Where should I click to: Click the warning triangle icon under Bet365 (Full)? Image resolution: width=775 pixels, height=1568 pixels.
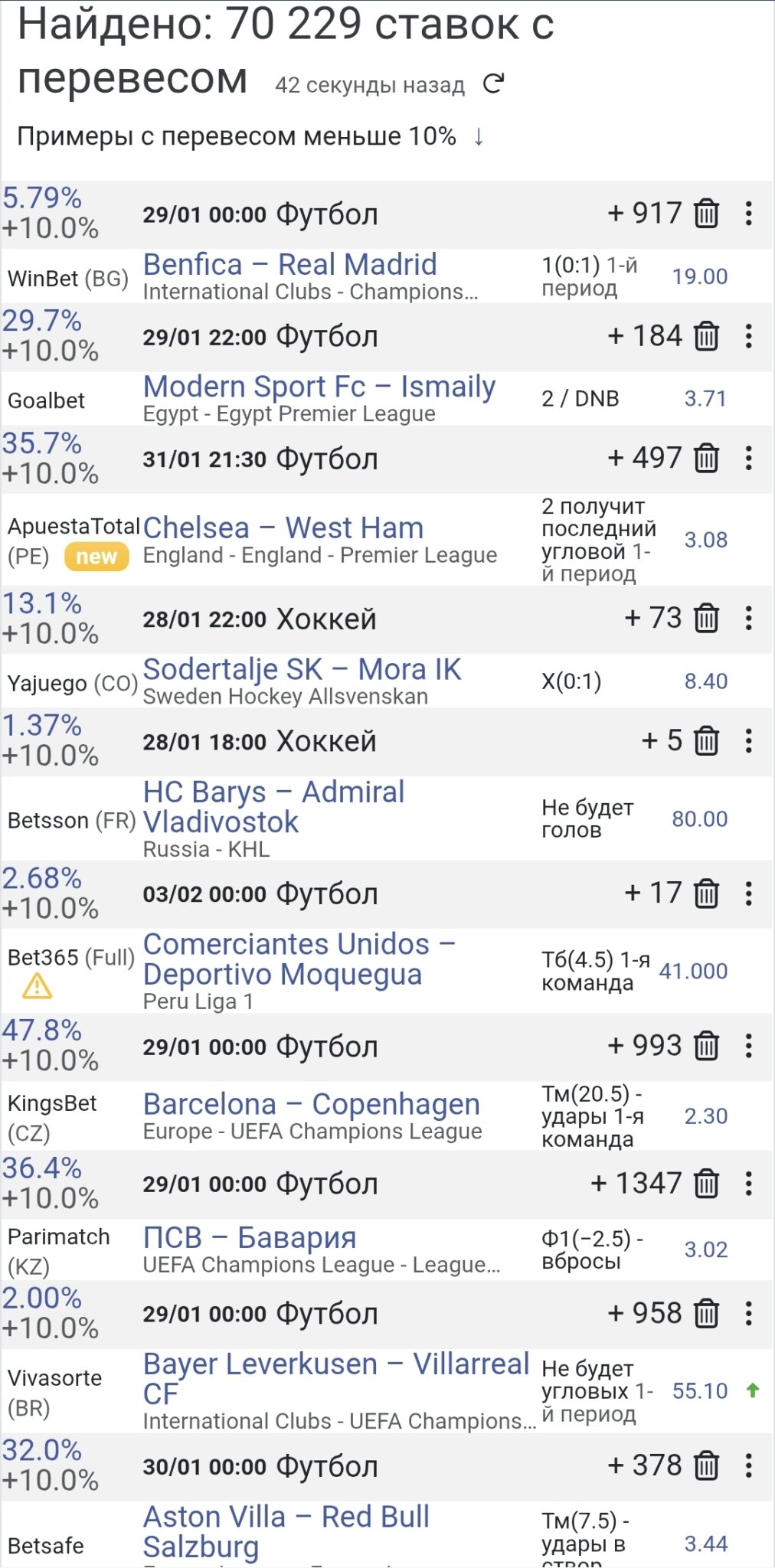pos(37,986)
